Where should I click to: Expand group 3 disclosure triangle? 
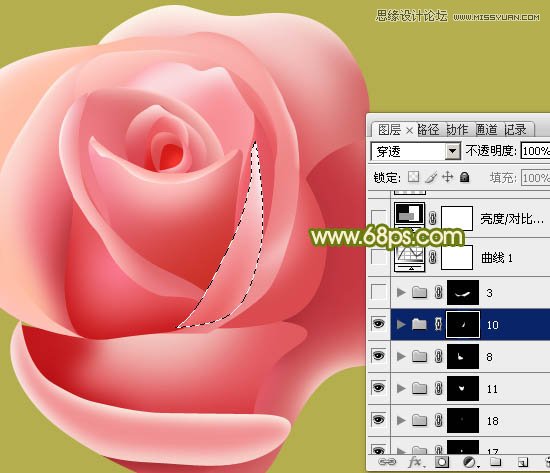coord(400,292)
